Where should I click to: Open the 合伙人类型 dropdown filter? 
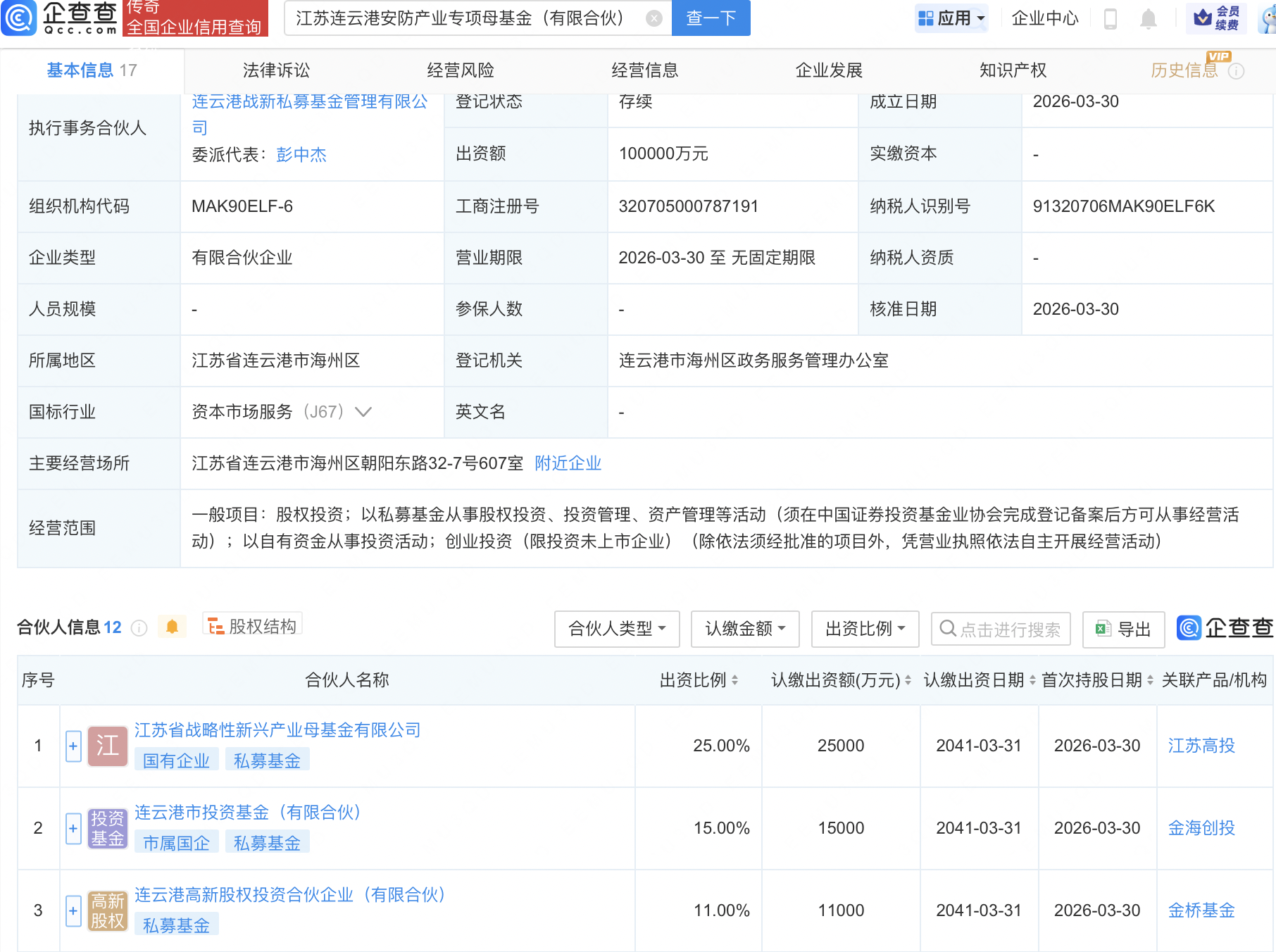tap(616, 629)
